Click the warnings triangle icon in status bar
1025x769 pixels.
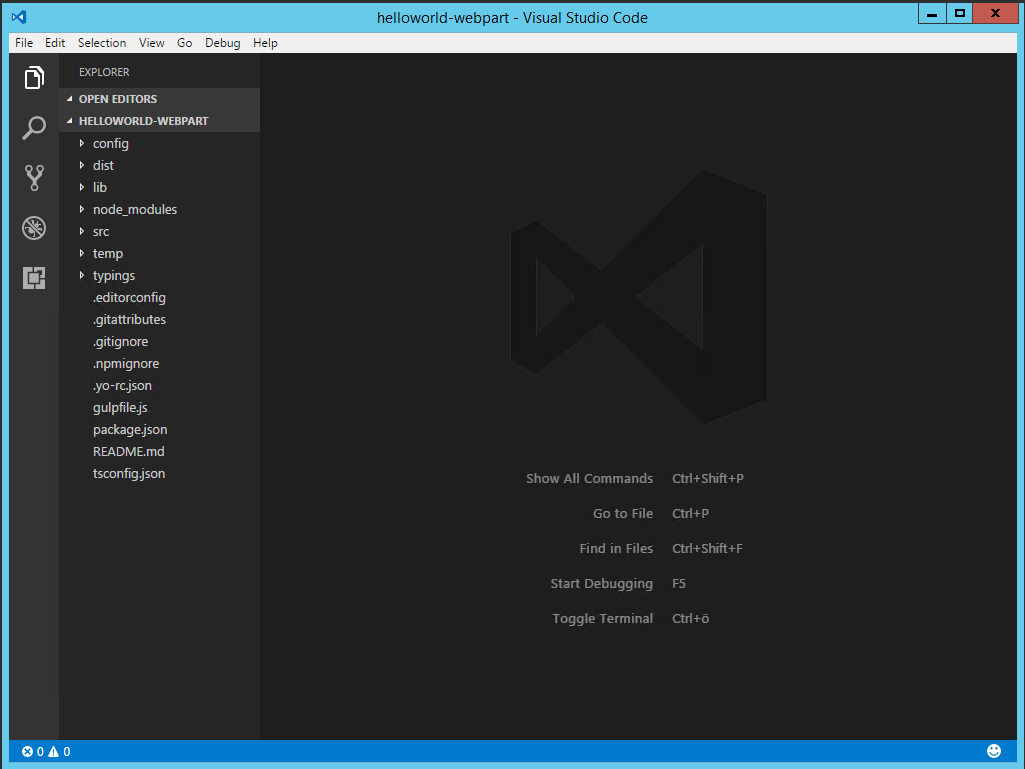54,751
